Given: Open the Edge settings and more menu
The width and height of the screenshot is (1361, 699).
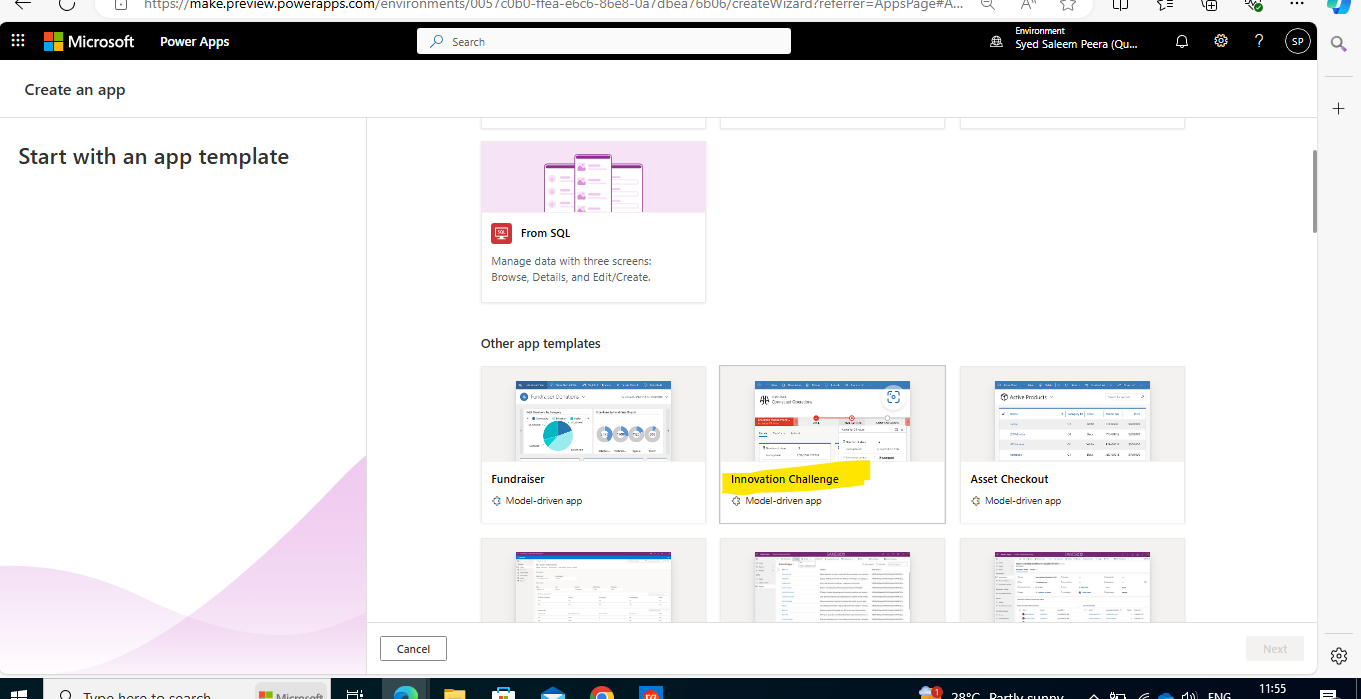Looking at the screenshot, I should [1297, 6].
